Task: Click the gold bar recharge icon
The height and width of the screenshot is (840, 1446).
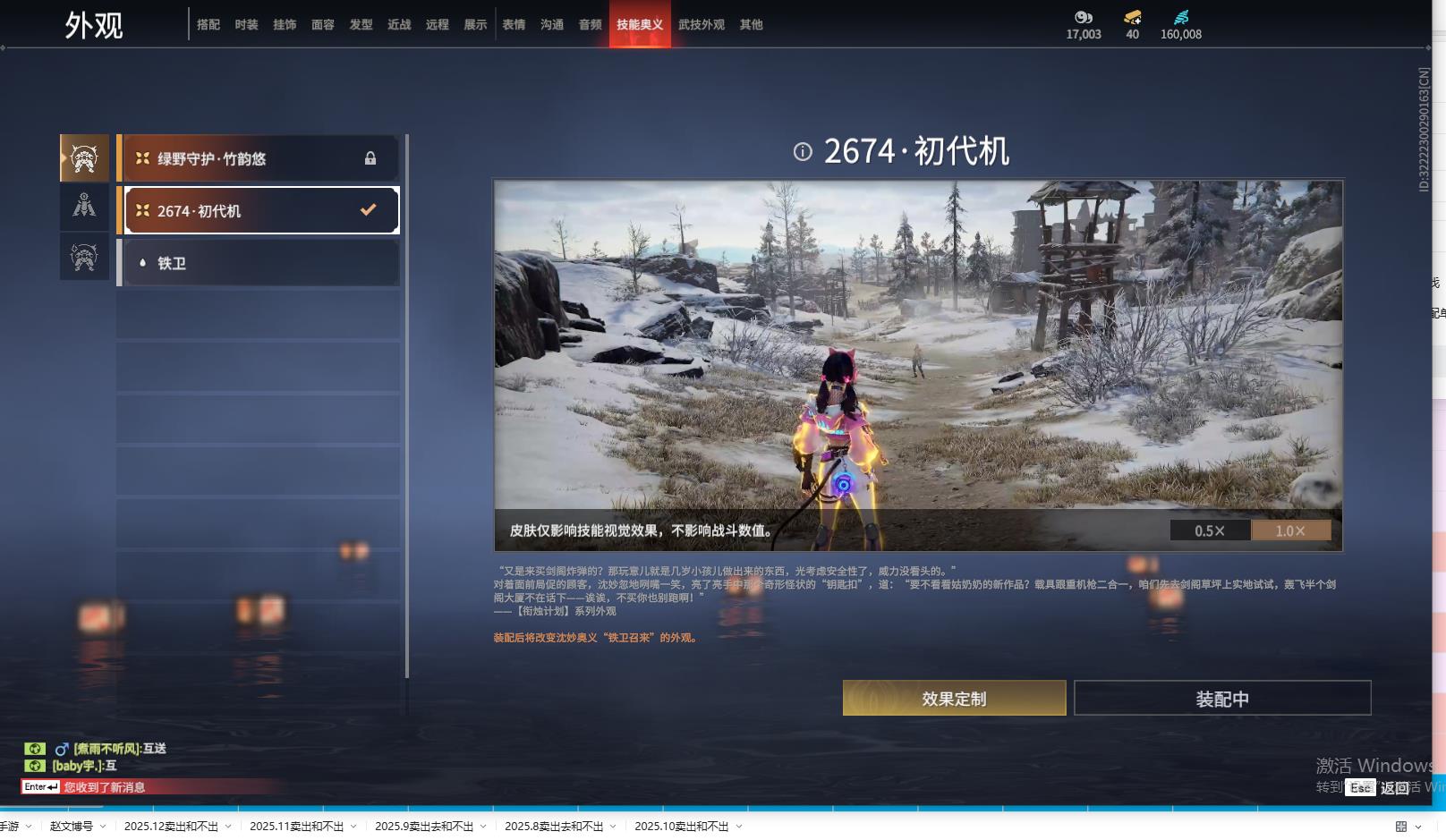Action: [x=1133, y=17]
